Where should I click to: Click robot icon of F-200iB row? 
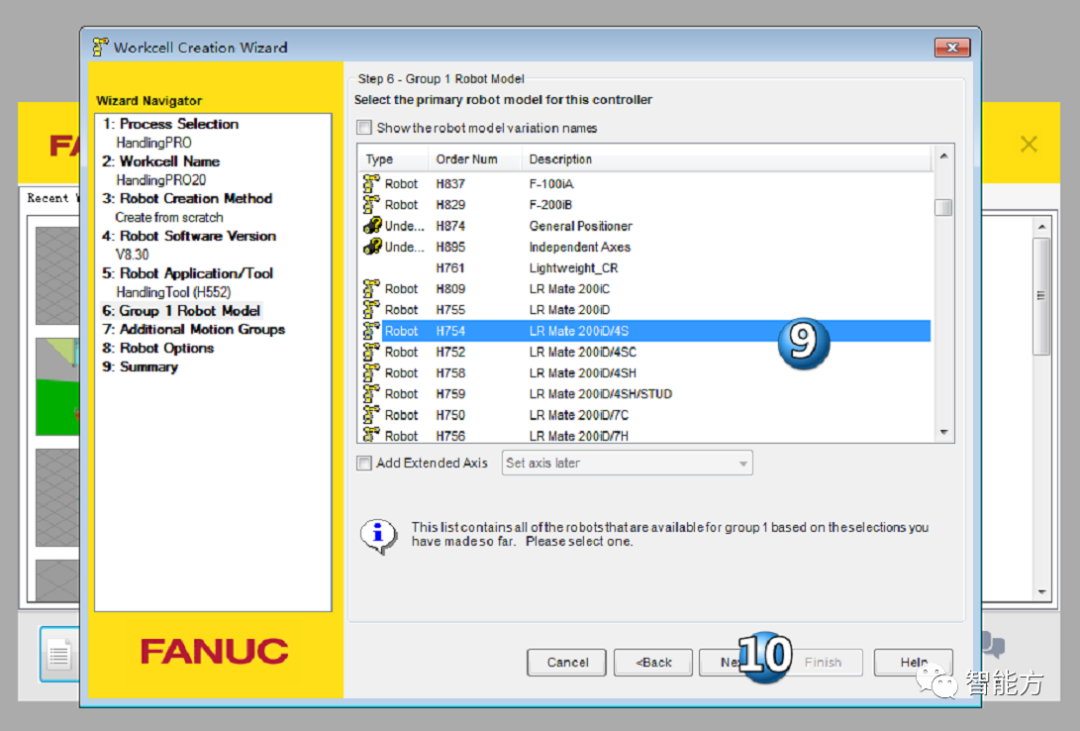[x=371, y=204]
